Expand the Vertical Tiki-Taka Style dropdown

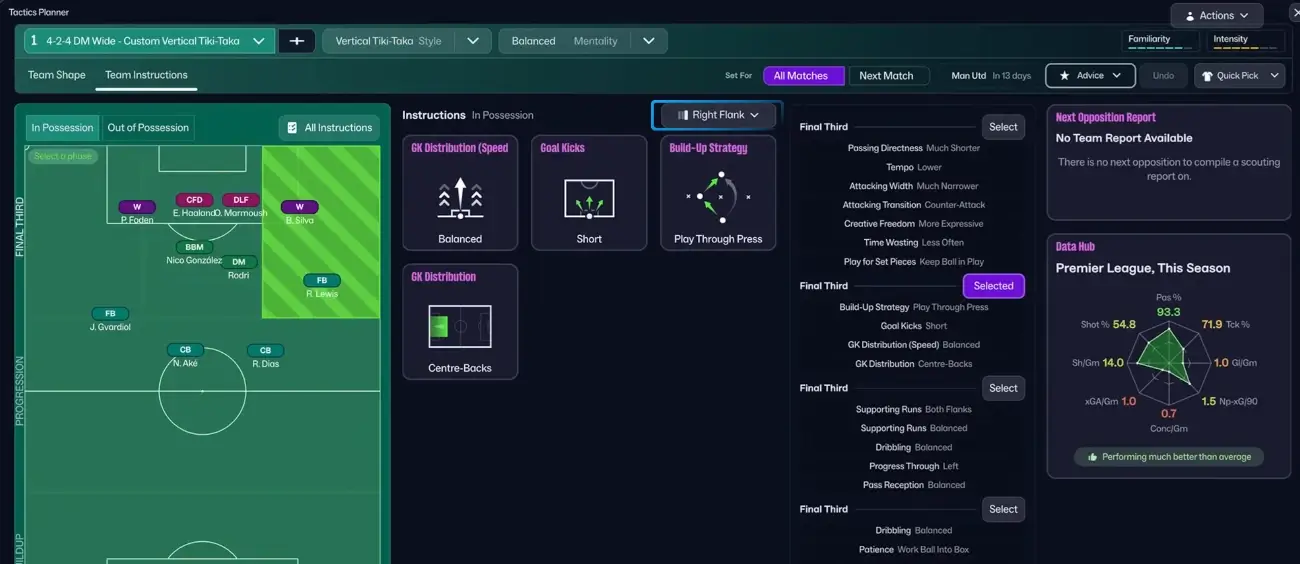point(473,41)
